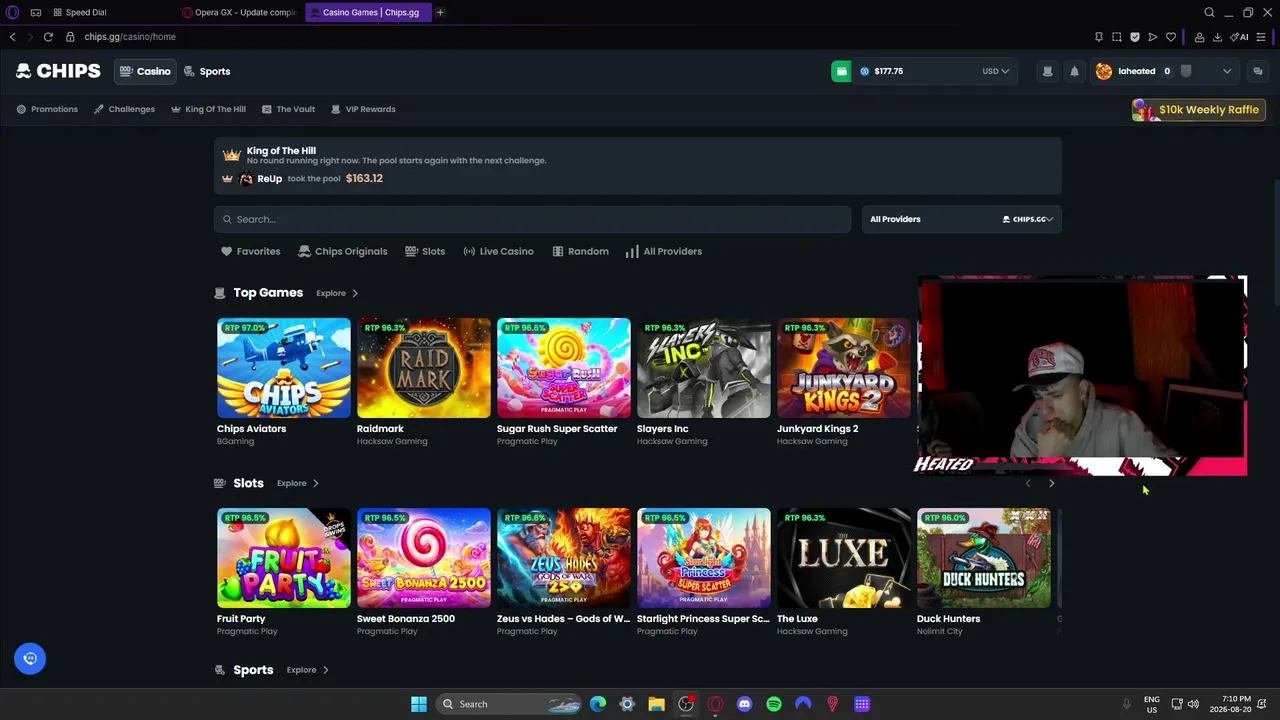Open the browser easy setup sliders icon

pyautogui.click(x=1261, y=37)
